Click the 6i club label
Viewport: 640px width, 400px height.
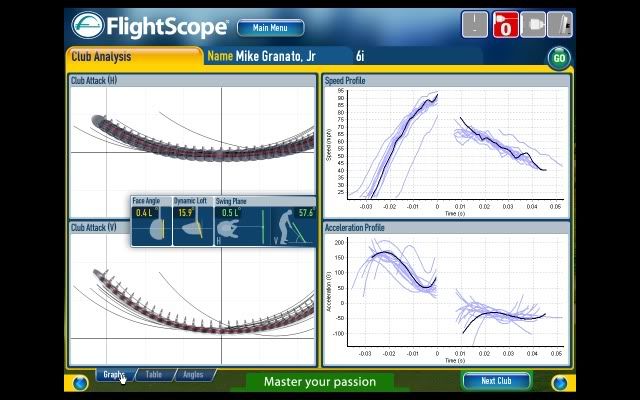click(x=360, y=56)
